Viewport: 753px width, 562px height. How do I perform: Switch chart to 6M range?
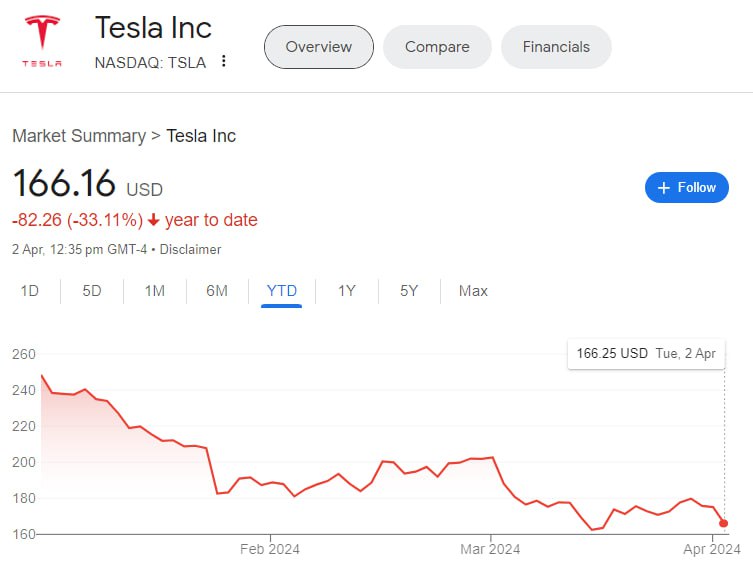(x=217, y=291)
